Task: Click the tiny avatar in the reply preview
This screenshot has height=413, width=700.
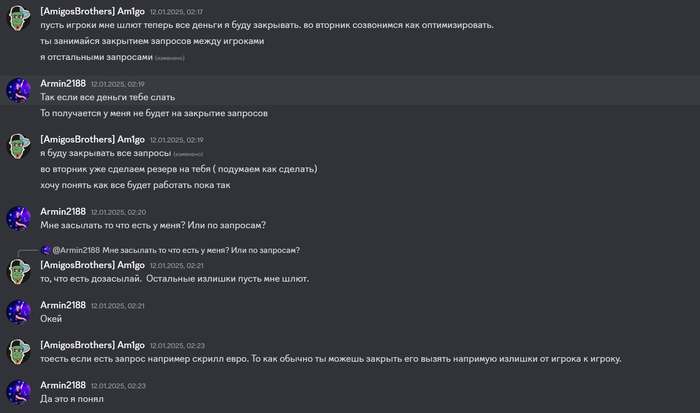Action: coord(46,250)
